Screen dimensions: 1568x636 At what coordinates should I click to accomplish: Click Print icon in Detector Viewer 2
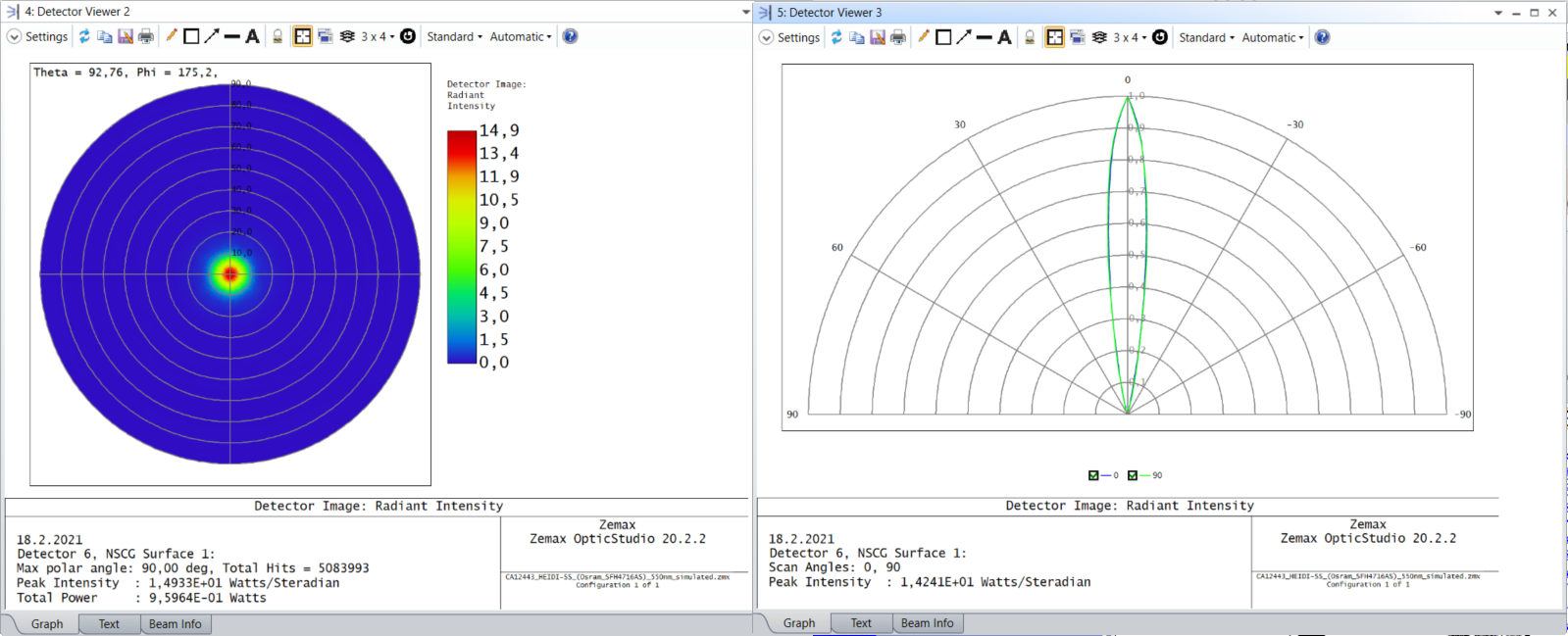[146, 36]
